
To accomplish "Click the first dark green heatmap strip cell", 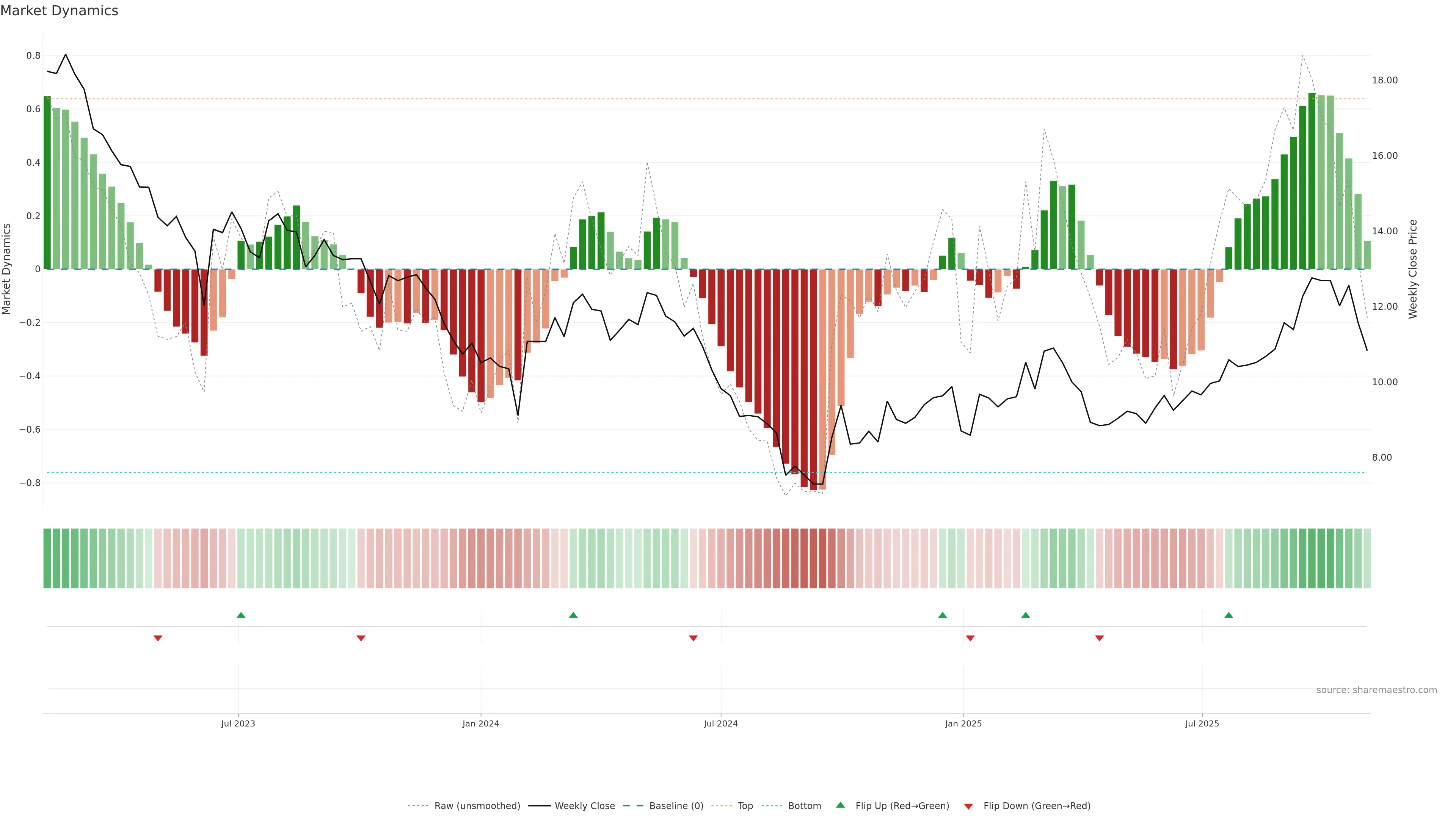I will (47, 558).
